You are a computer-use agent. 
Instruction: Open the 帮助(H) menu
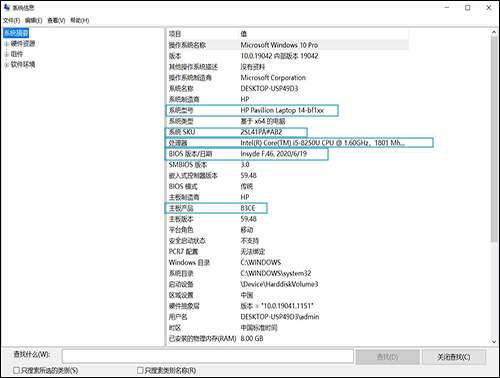click(79, 21)
